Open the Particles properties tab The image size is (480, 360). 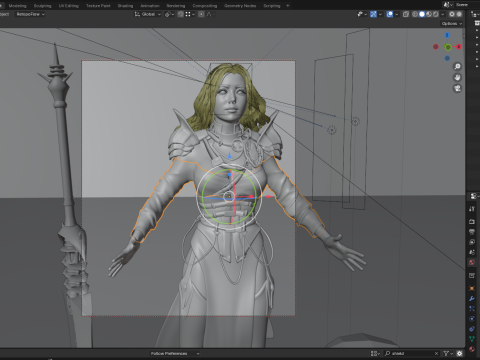[472, 309]
